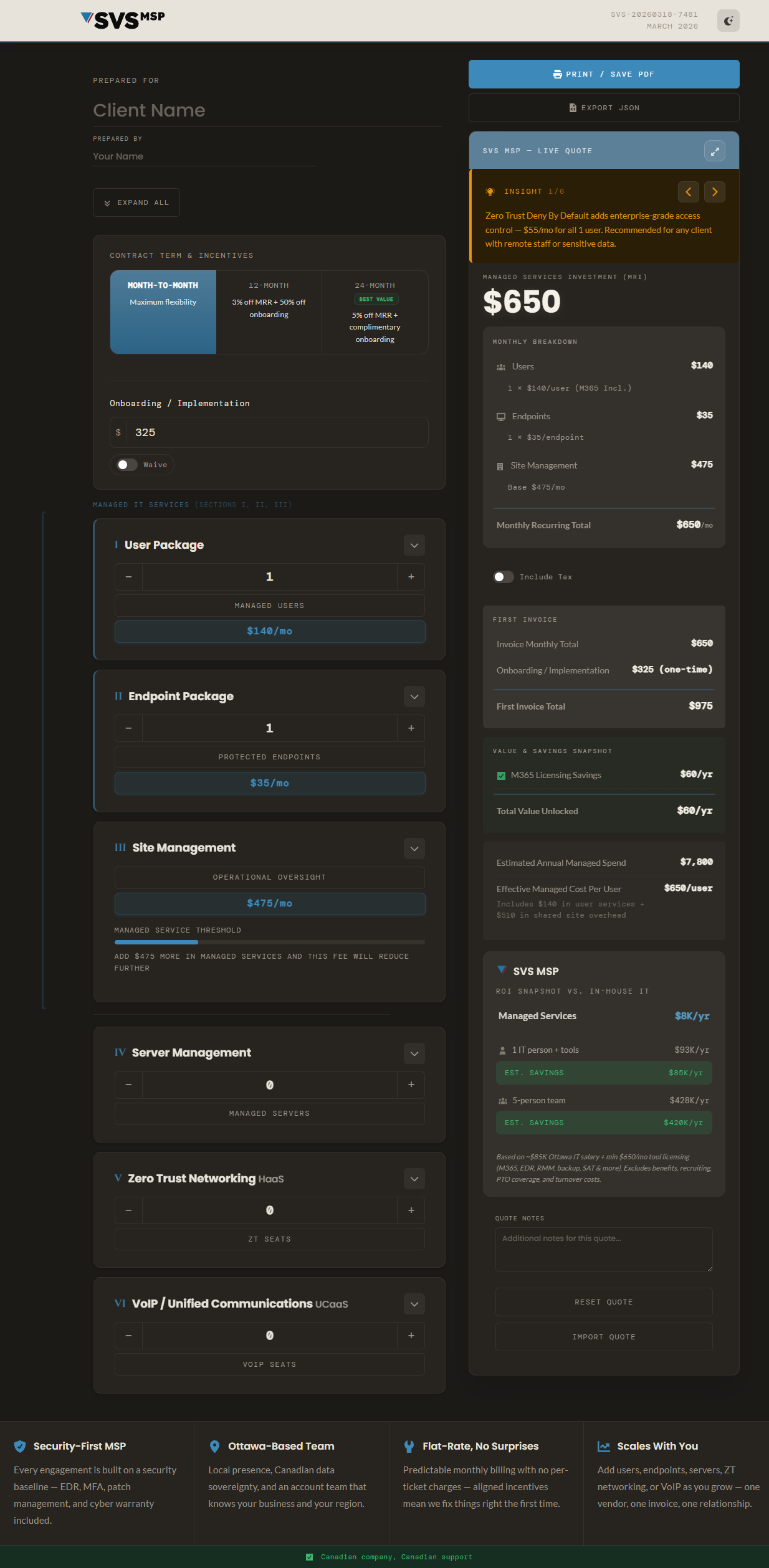
Task: Increase managed users with plus icon
Action: [x=411, y=577]
